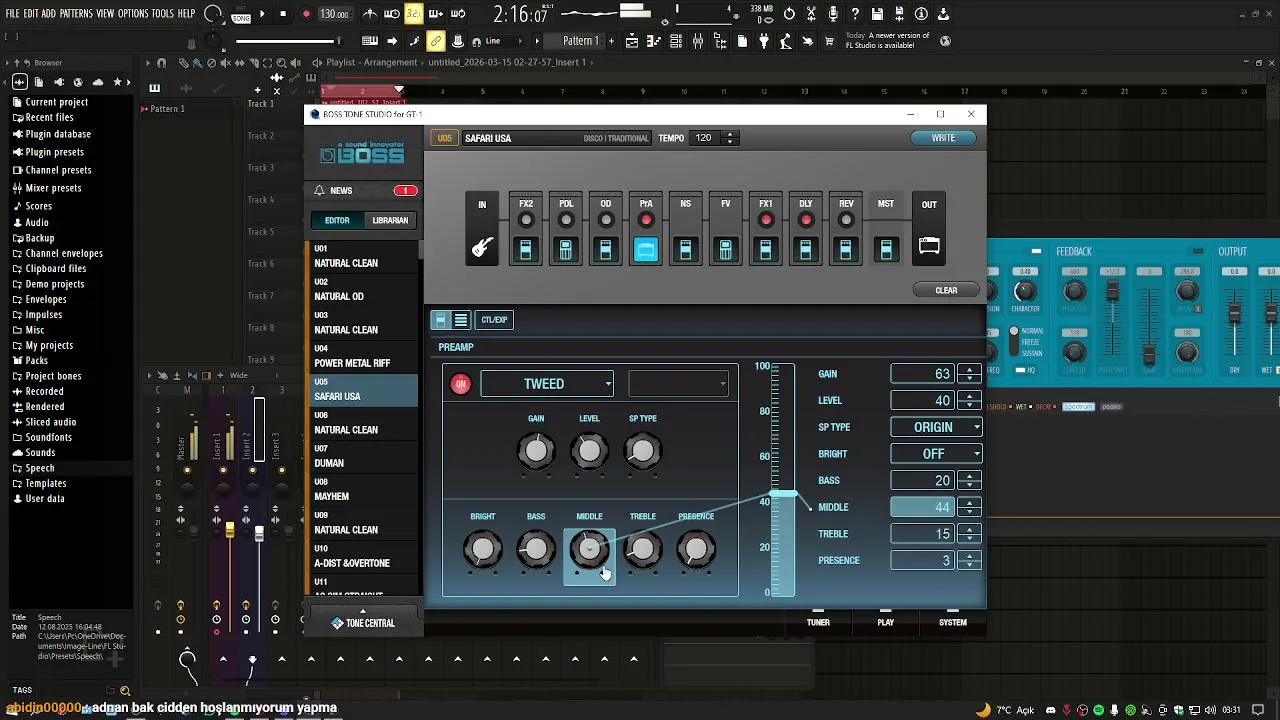The image size is (1280, 720).
Task: Toggle the PrA on/off LED
Action: (x=646, y=220)
